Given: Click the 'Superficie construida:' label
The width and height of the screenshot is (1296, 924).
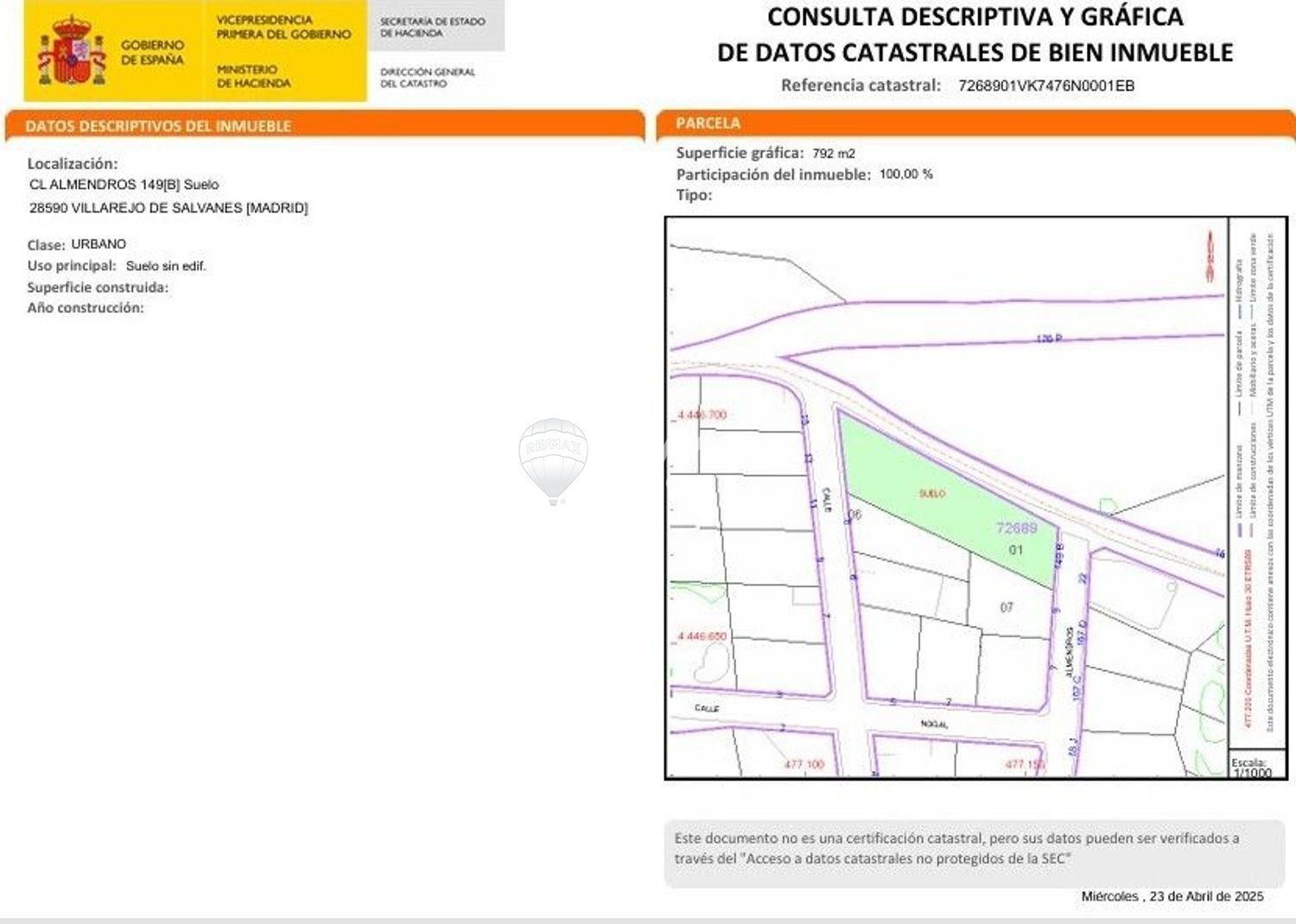Looking at the screenshot, I should [x=98, y=288].
